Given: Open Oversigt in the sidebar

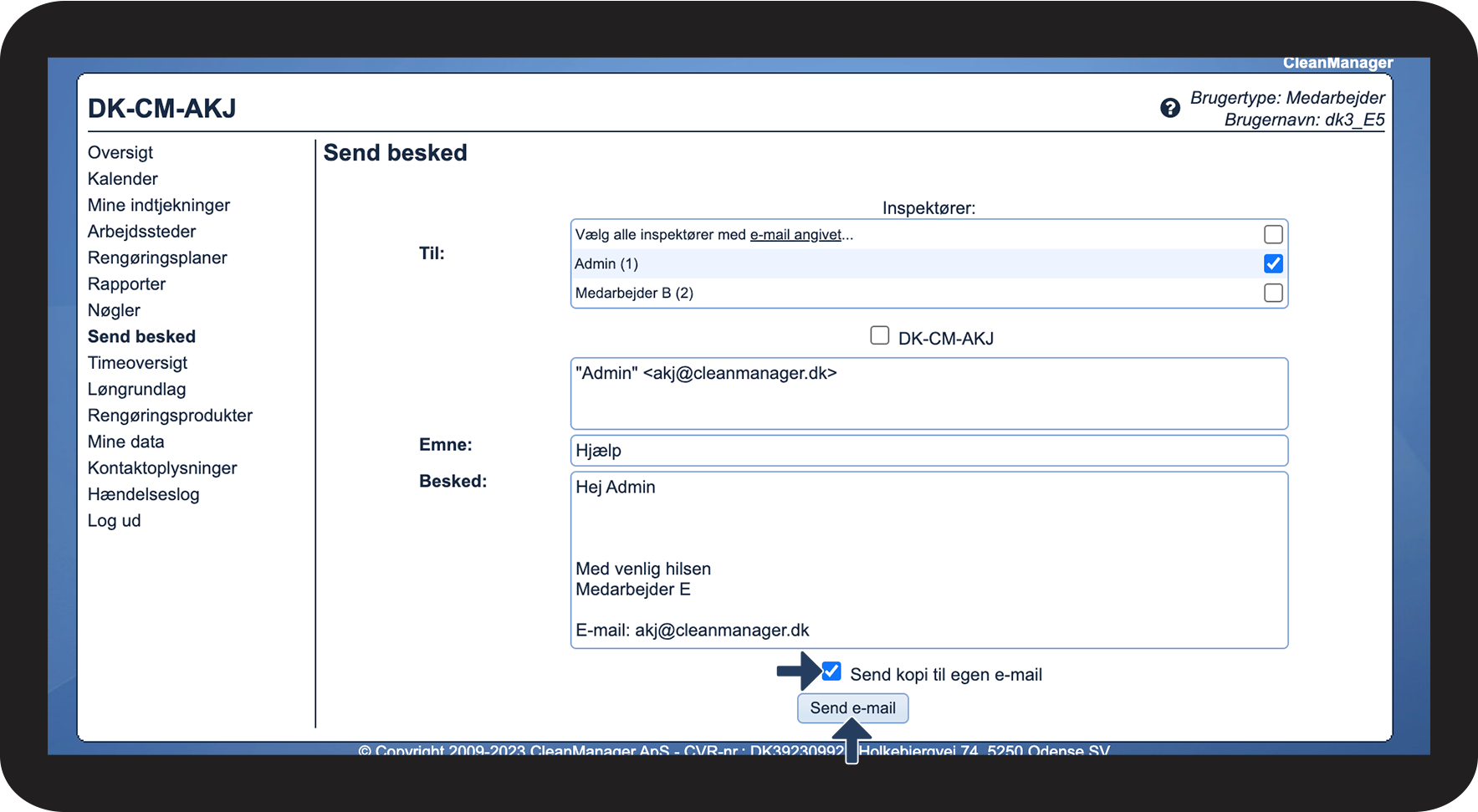Looking at the screenshot, I should point(120,152).
